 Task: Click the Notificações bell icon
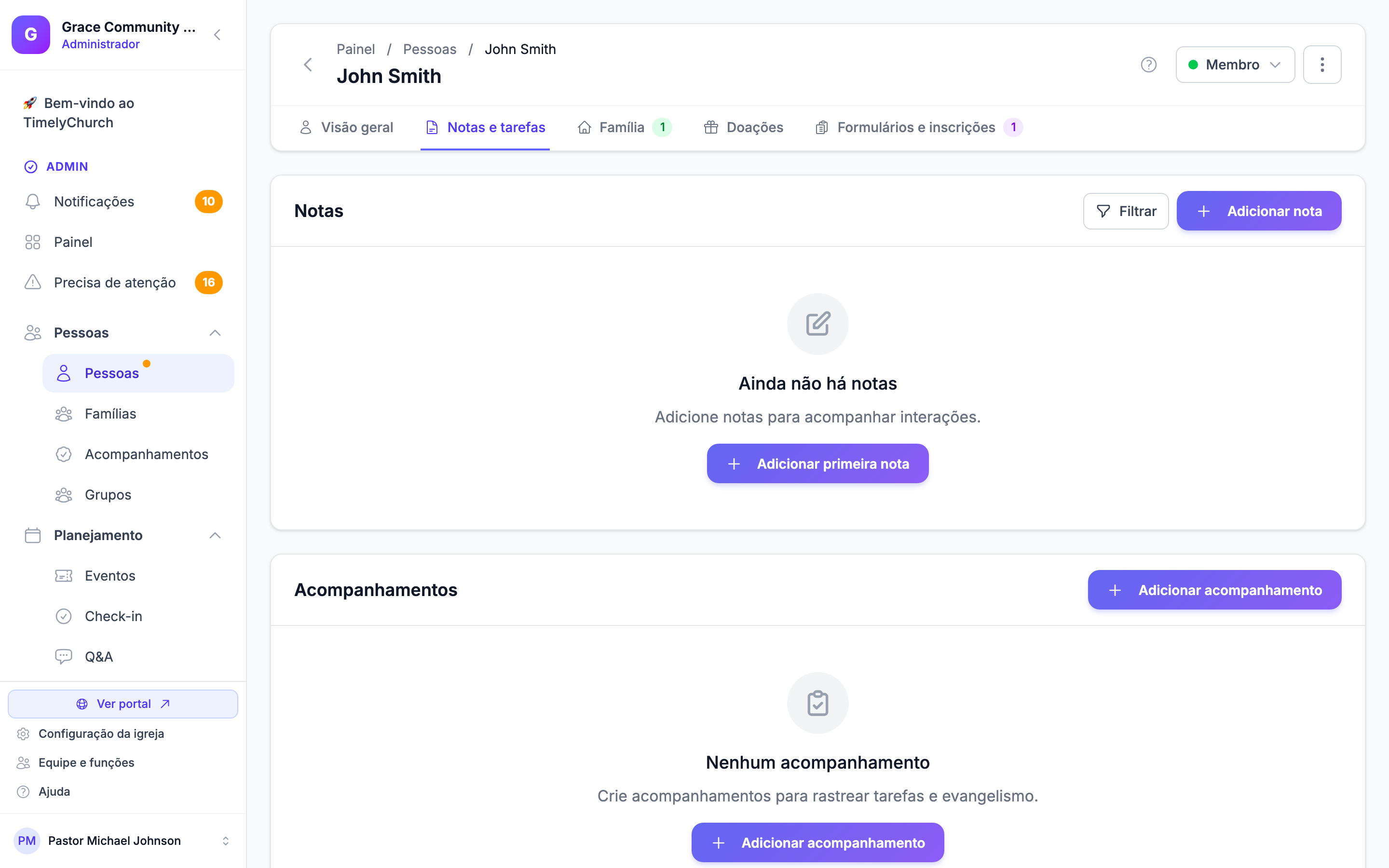pyautogui.click(x=33, y=202)
